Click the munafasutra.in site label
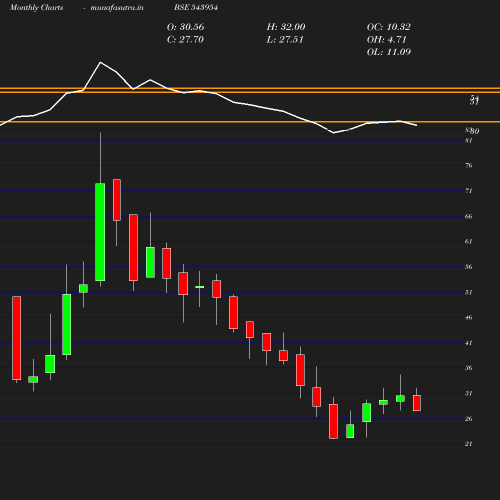The width and height of the screenshot is (500, 500). point(117,7)
